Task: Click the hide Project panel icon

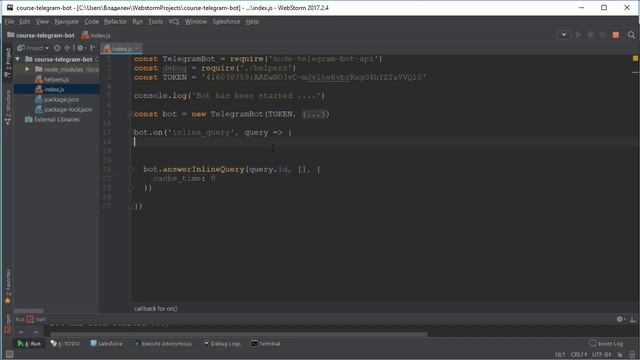Action: point(92,48)
